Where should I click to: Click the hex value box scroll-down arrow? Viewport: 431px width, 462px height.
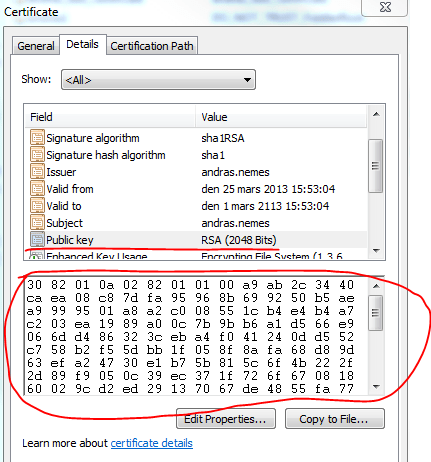pyautogui.click(x=376, y=387)
